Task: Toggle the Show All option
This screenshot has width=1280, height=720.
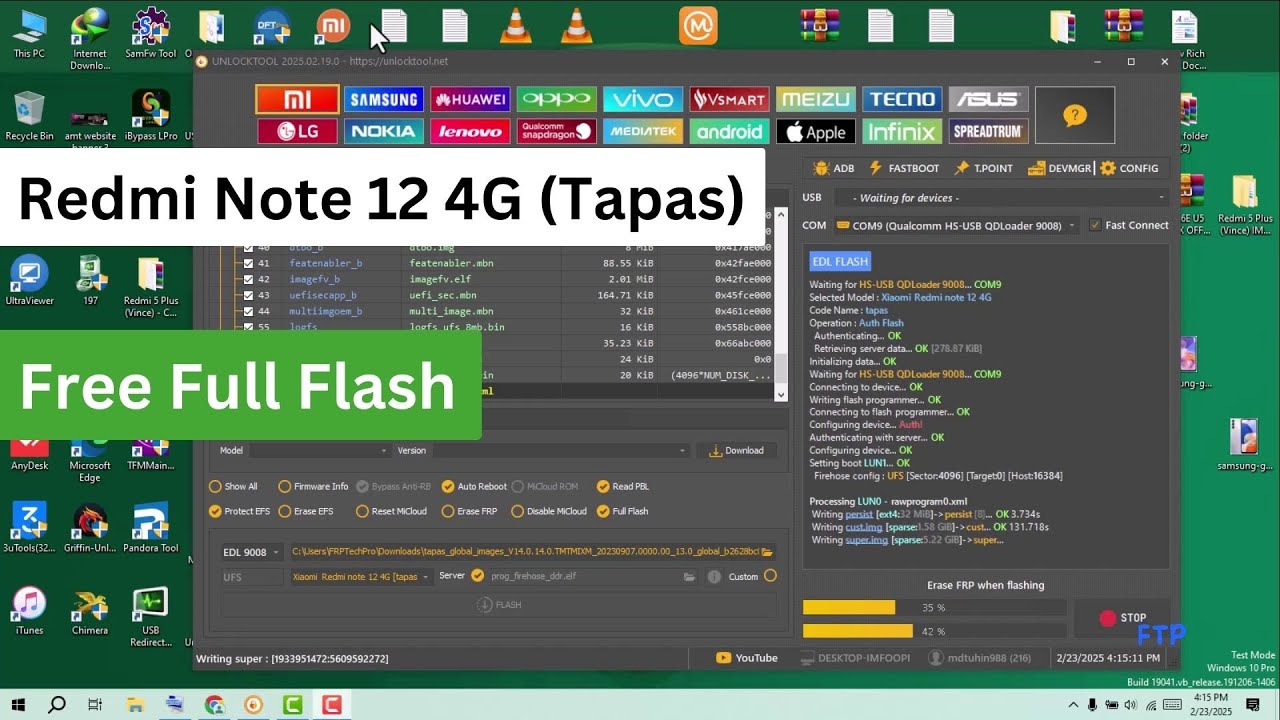Action: (233, 487)
